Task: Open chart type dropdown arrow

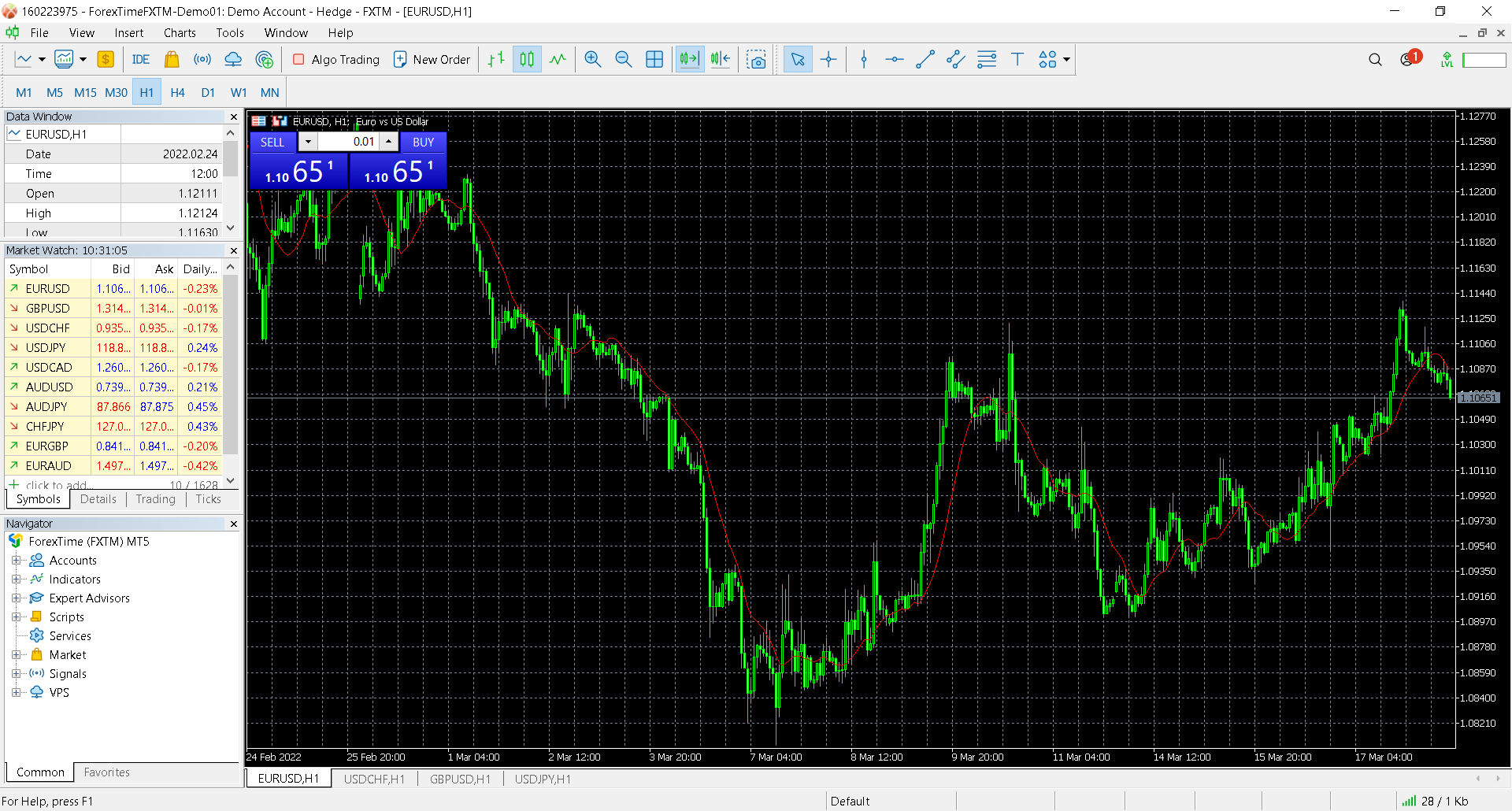Action: pos(42,59)
